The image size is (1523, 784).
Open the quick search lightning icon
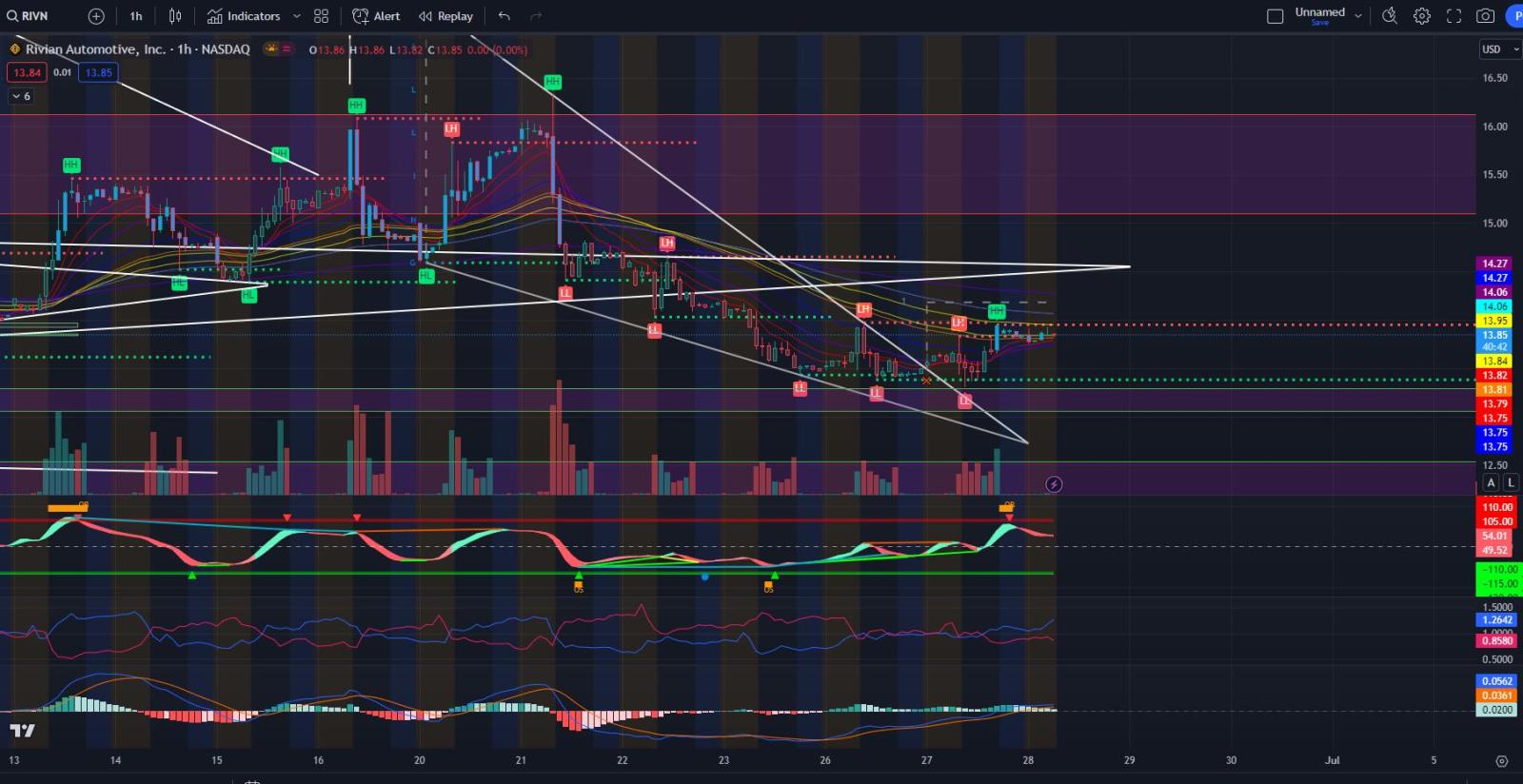(x=1390, y=16)
